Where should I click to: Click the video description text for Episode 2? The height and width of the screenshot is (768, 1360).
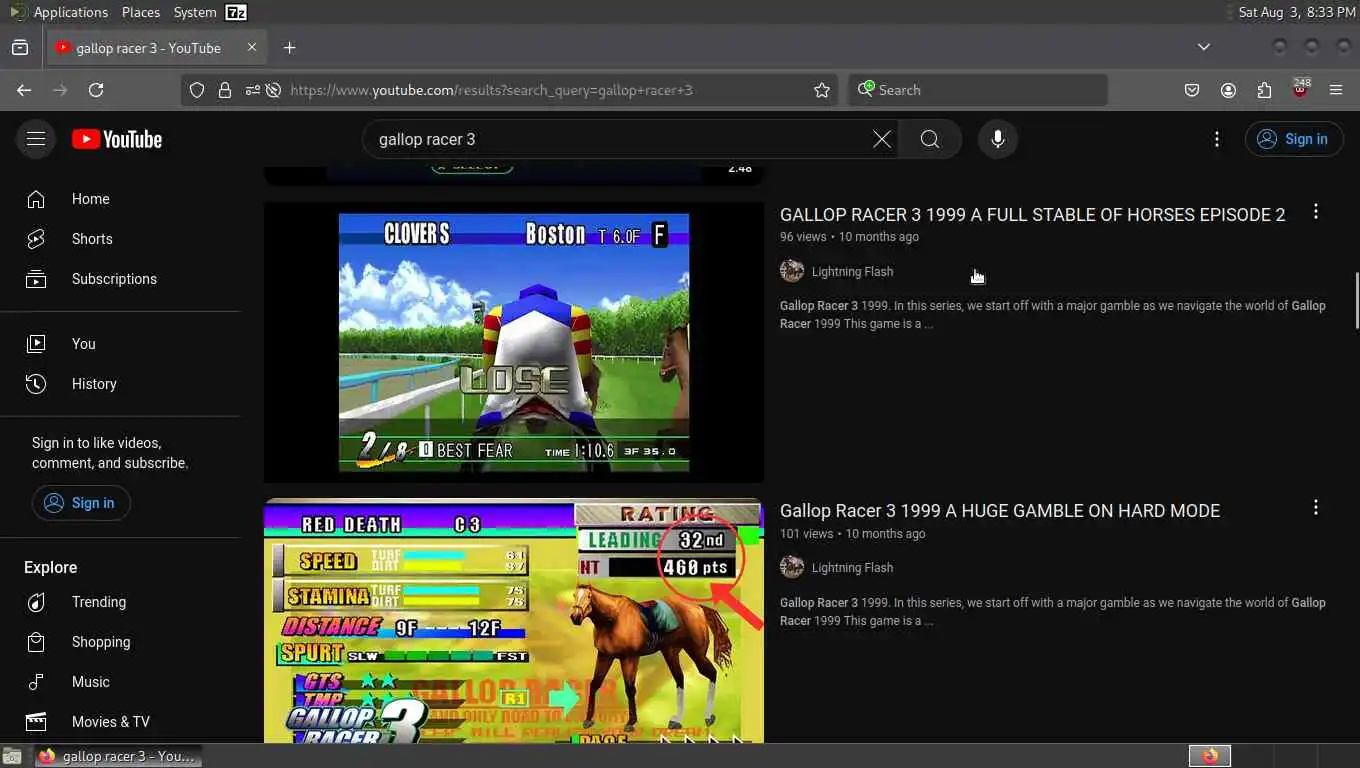1053,315
